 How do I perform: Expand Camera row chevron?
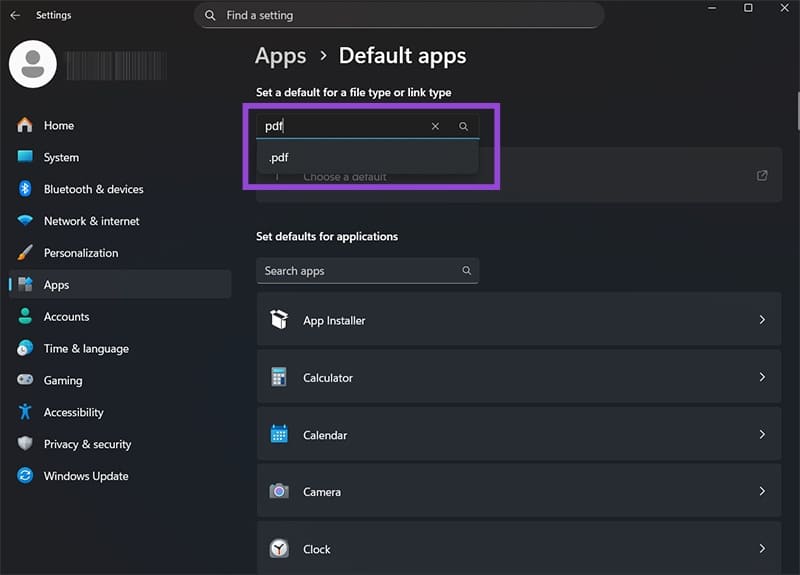(762, 492)
